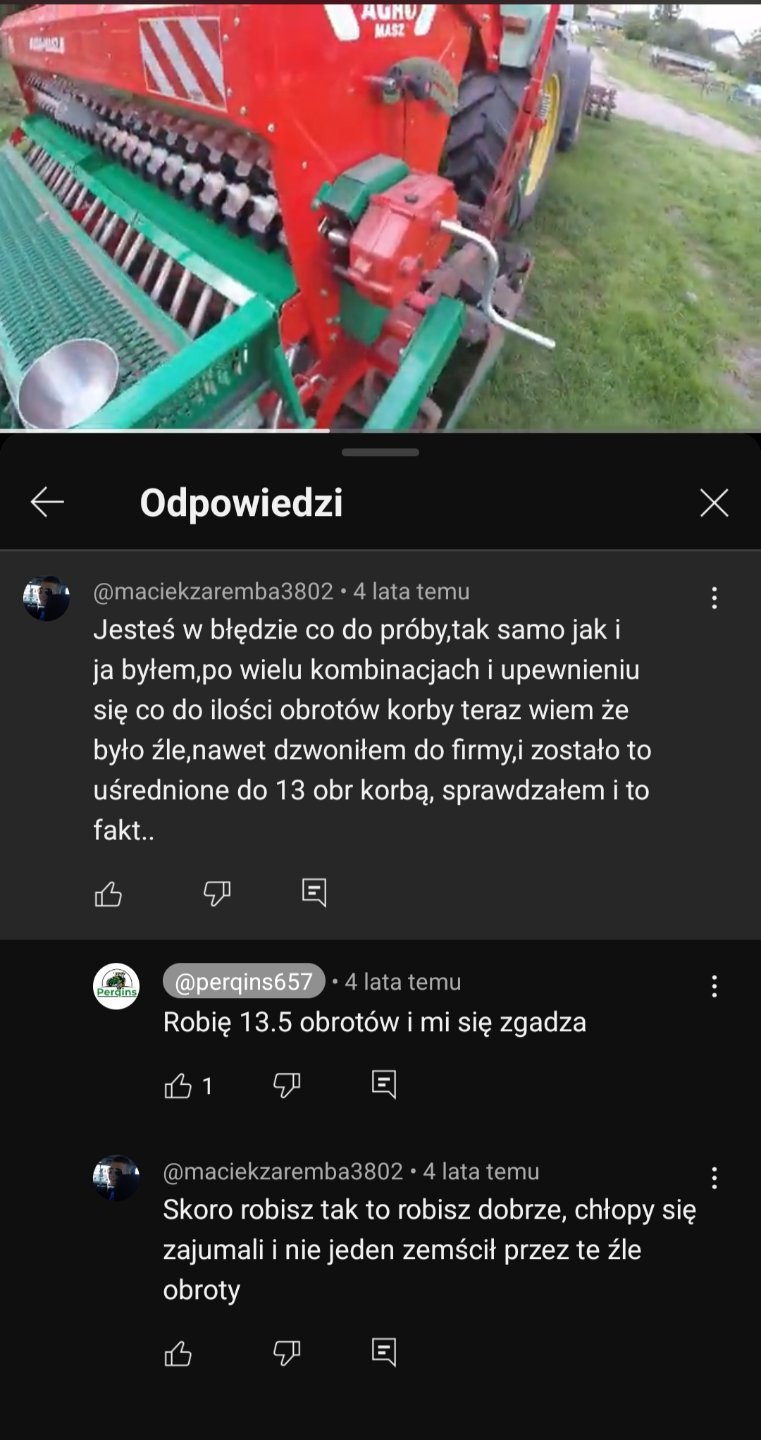Close the Odpowiedzi replies panel

[714, 502]
